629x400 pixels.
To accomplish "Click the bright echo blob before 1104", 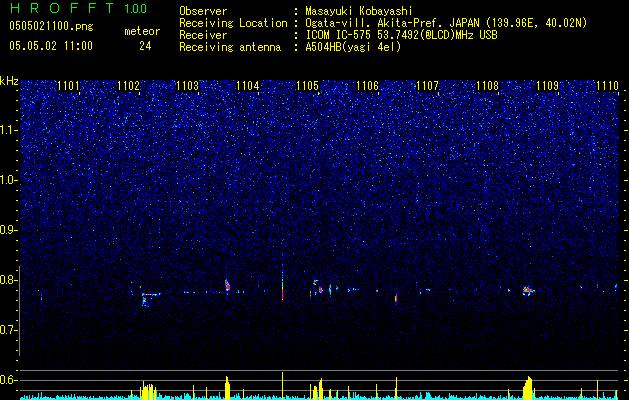I will click(x=227, y=285).
